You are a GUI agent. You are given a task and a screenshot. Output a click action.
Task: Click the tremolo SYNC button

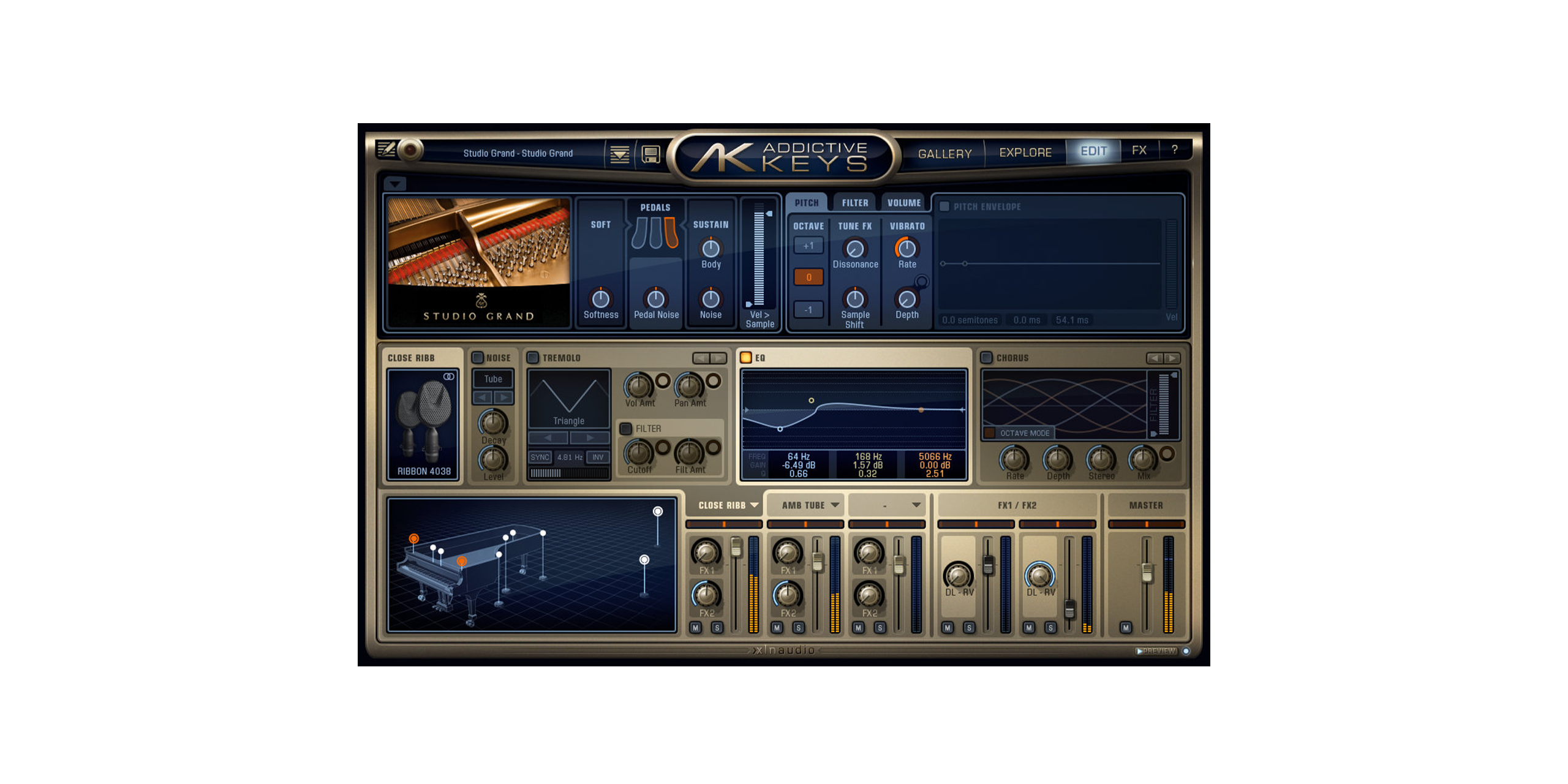click(540, 457)
